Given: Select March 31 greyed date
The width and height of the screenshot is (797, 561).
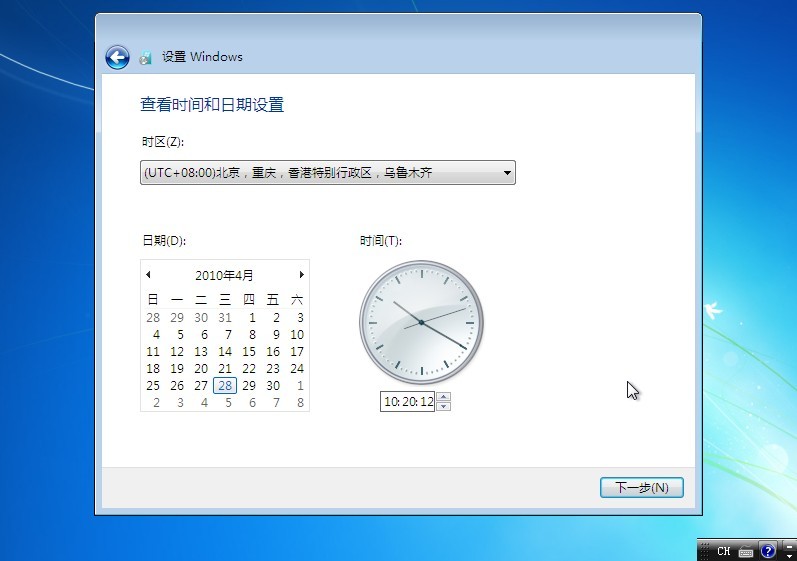Looking at the screenshot, I should pyautogui.click(x=225, y=318).
